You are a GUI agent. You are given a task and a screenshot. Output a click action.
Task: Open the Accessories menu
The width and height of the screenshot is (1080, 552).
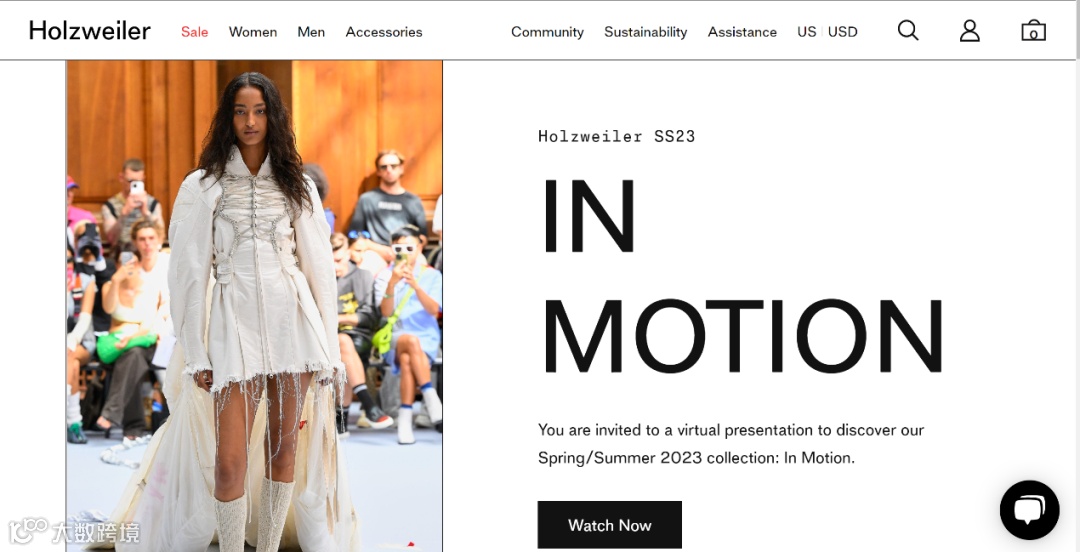pos(384,32)
